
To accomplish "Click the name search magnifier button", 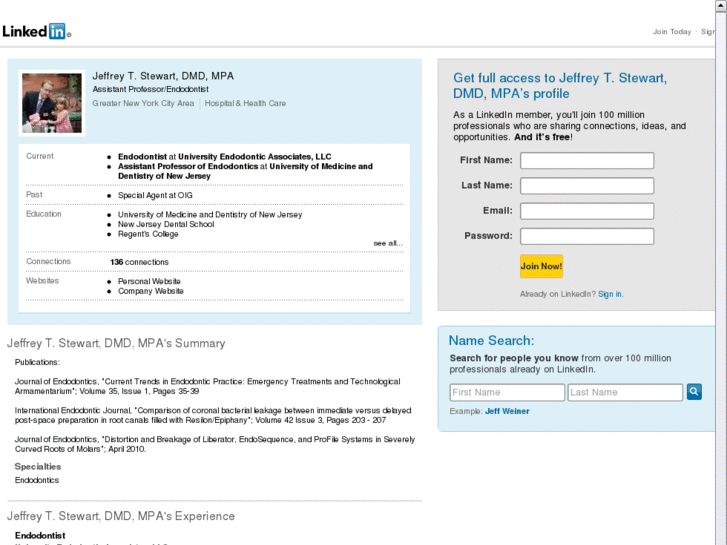I will point(694,392).
